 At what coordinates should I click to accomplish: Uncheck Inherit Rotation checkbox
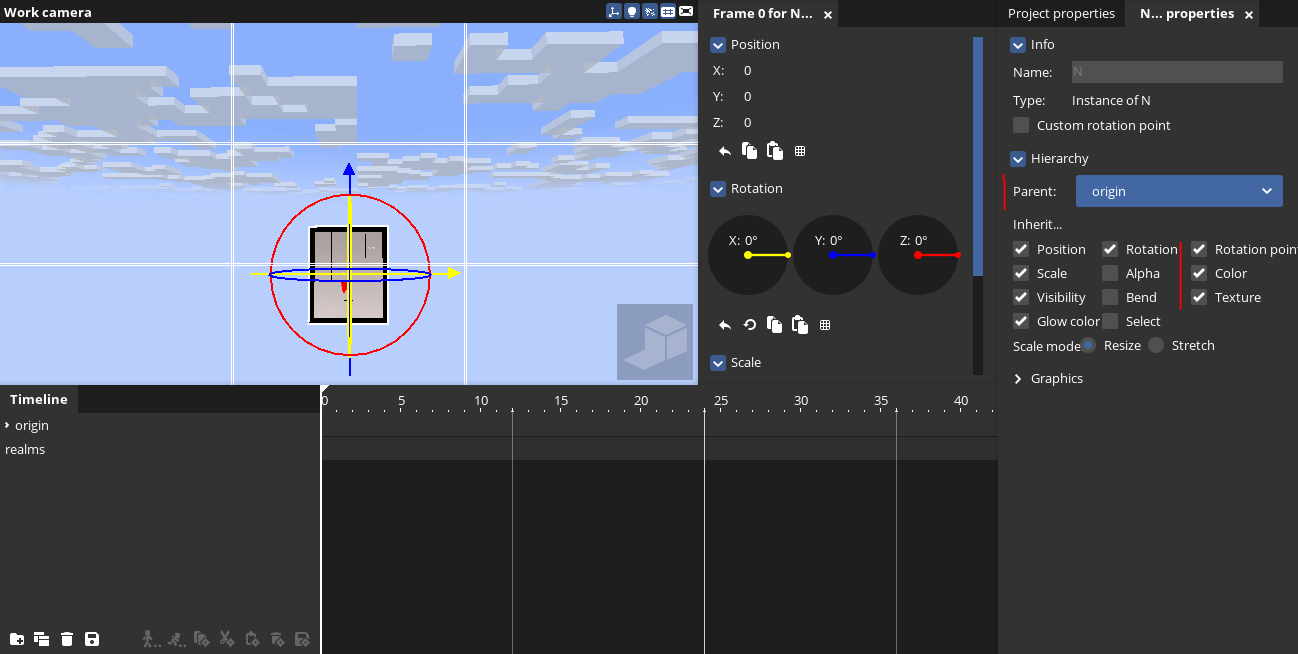[x=1110, y=249]
